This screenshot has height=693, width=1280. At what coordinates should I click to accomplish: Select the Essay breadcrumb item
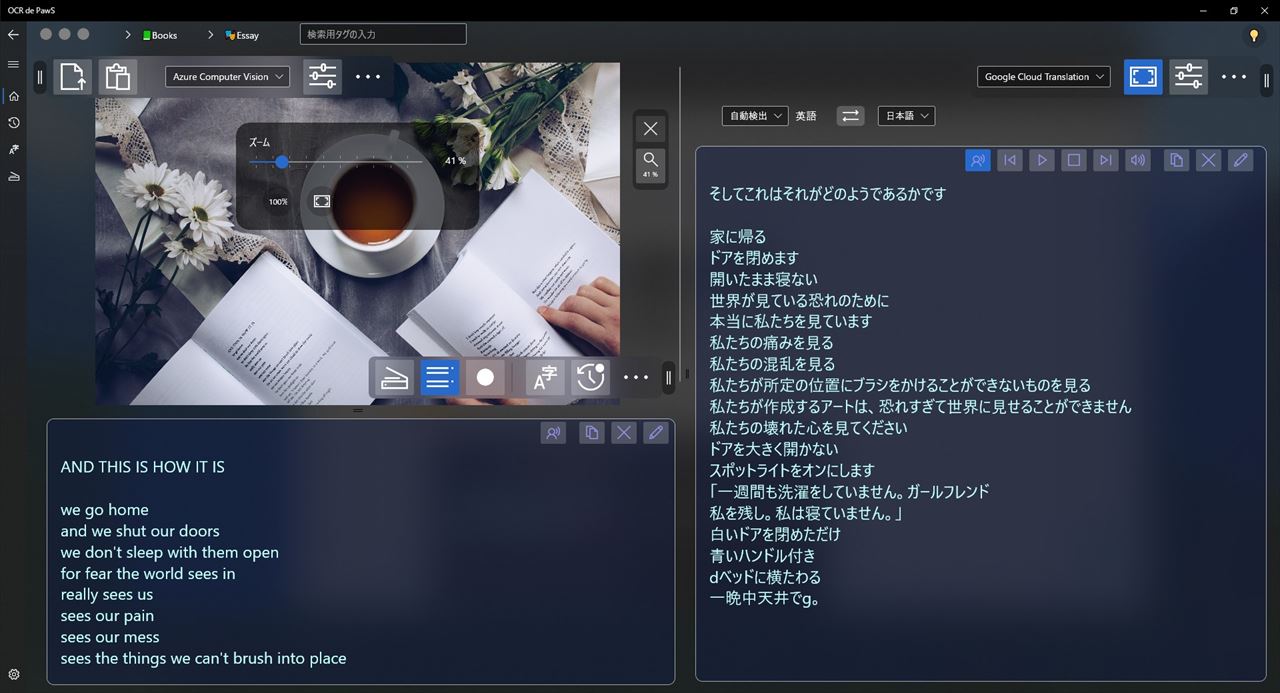coord(242,35)
